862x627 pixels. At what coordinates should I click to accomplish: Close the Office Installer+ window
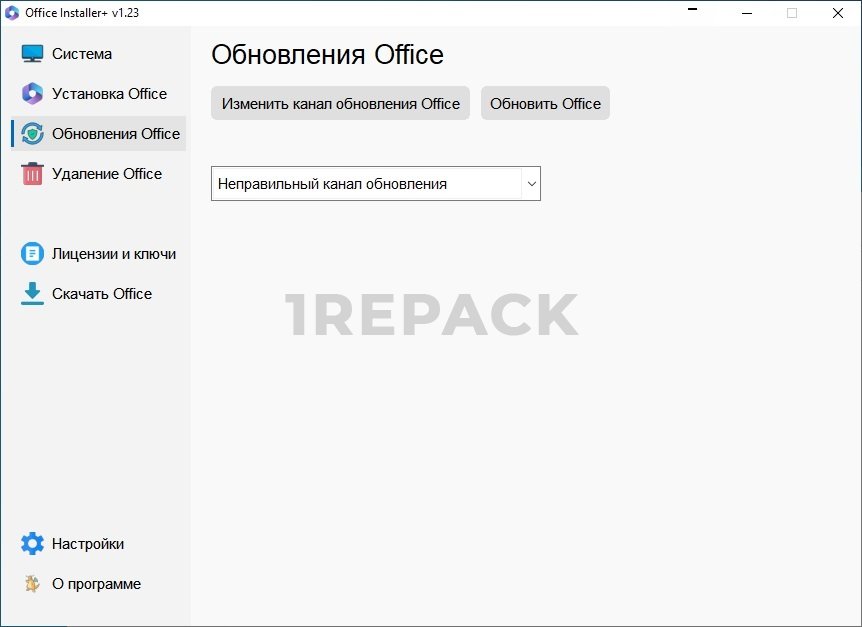tap(838, 13)
